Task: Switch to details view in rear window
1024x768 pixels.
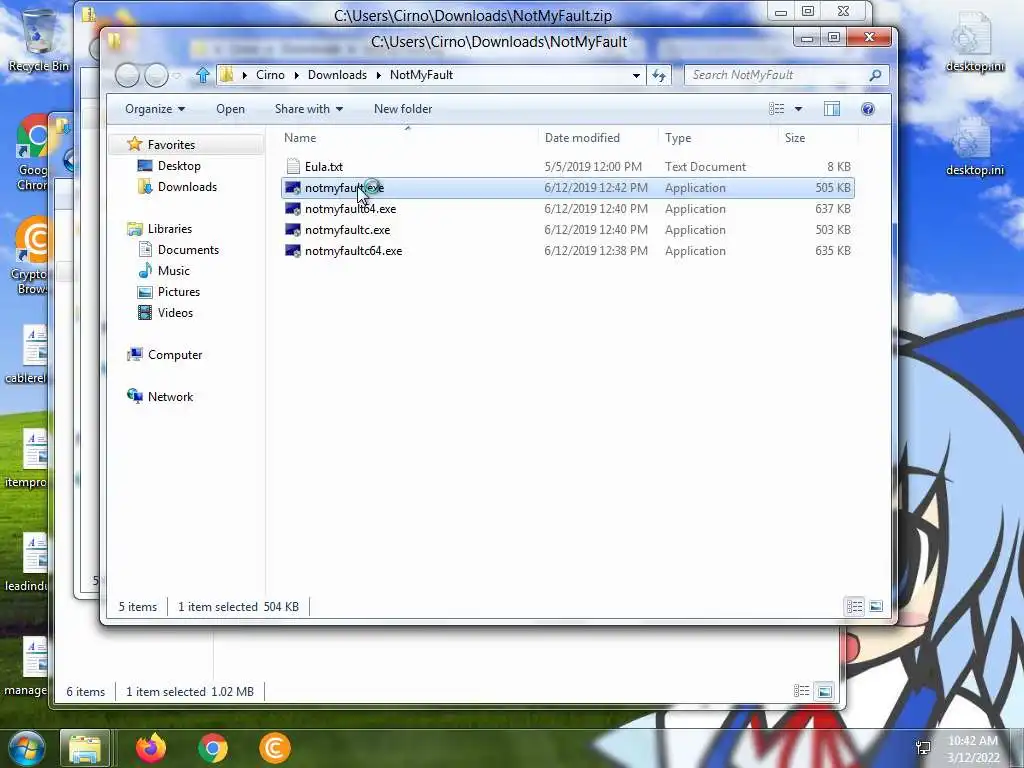Action: (802, 691)
